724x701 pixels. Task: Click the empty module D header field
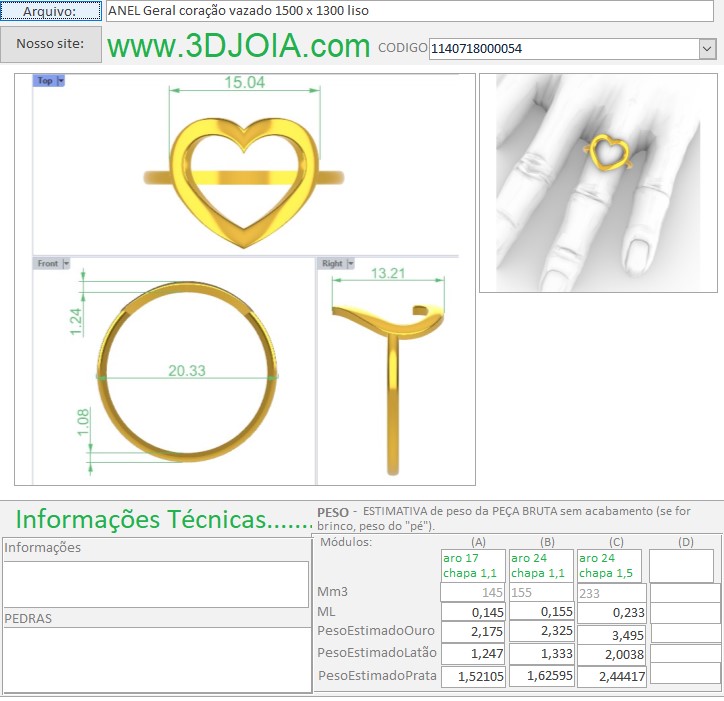pos(681,566)
